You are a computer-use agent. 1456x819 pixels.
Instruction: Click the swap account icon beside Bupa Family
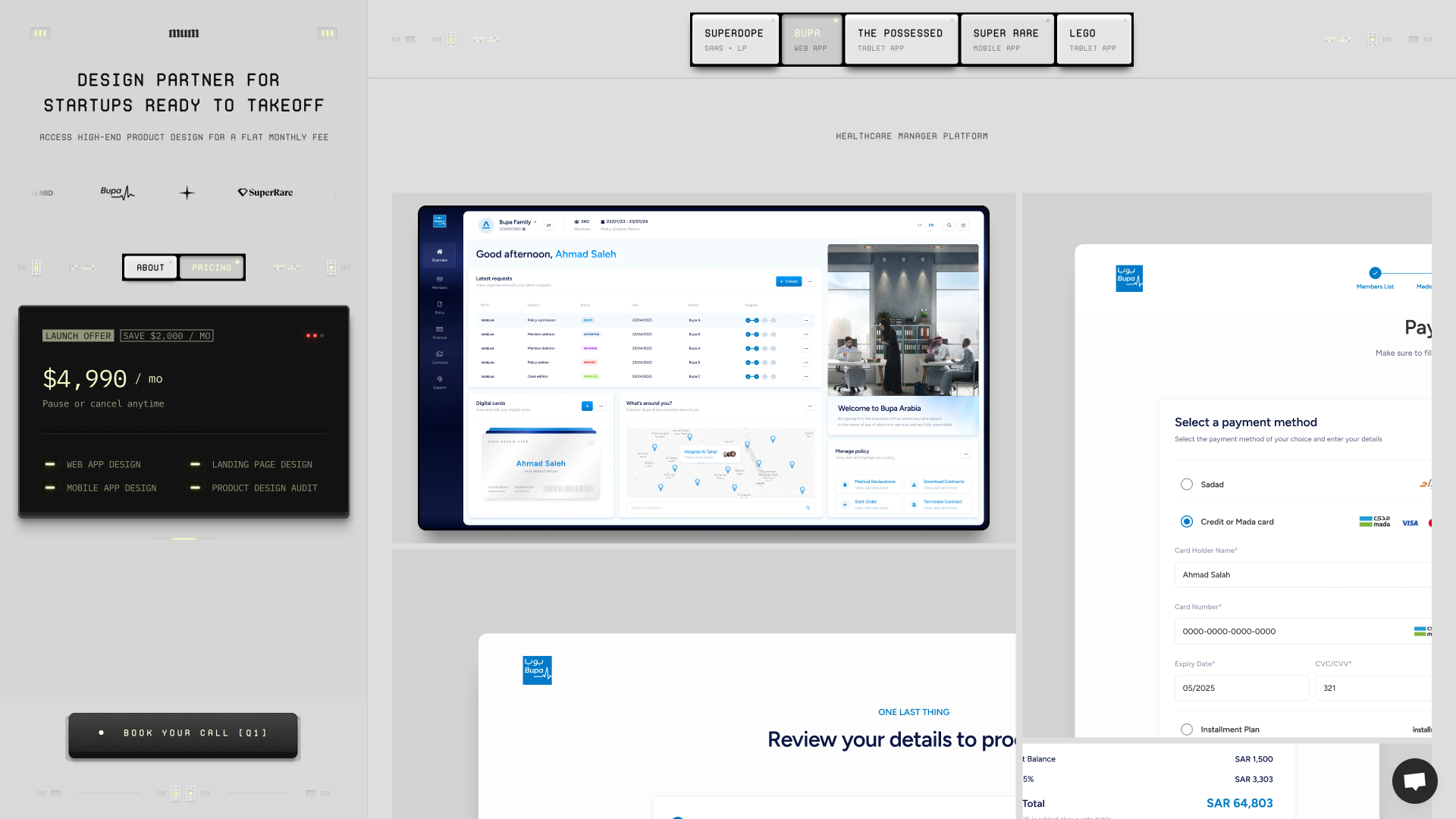[548, 225]
